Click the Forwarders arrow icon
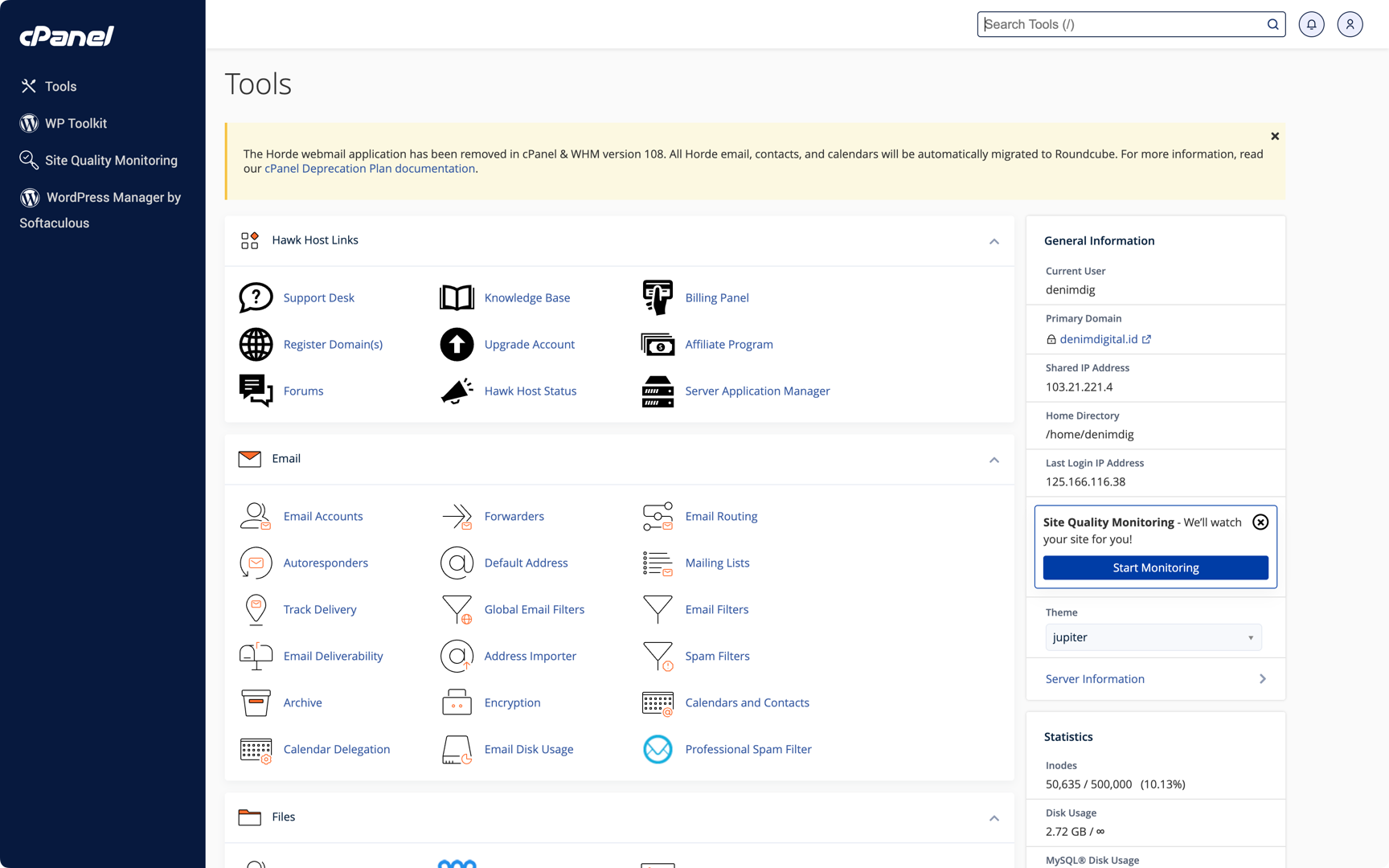This screenshot has height=868, width=1389. pos(457,516)
